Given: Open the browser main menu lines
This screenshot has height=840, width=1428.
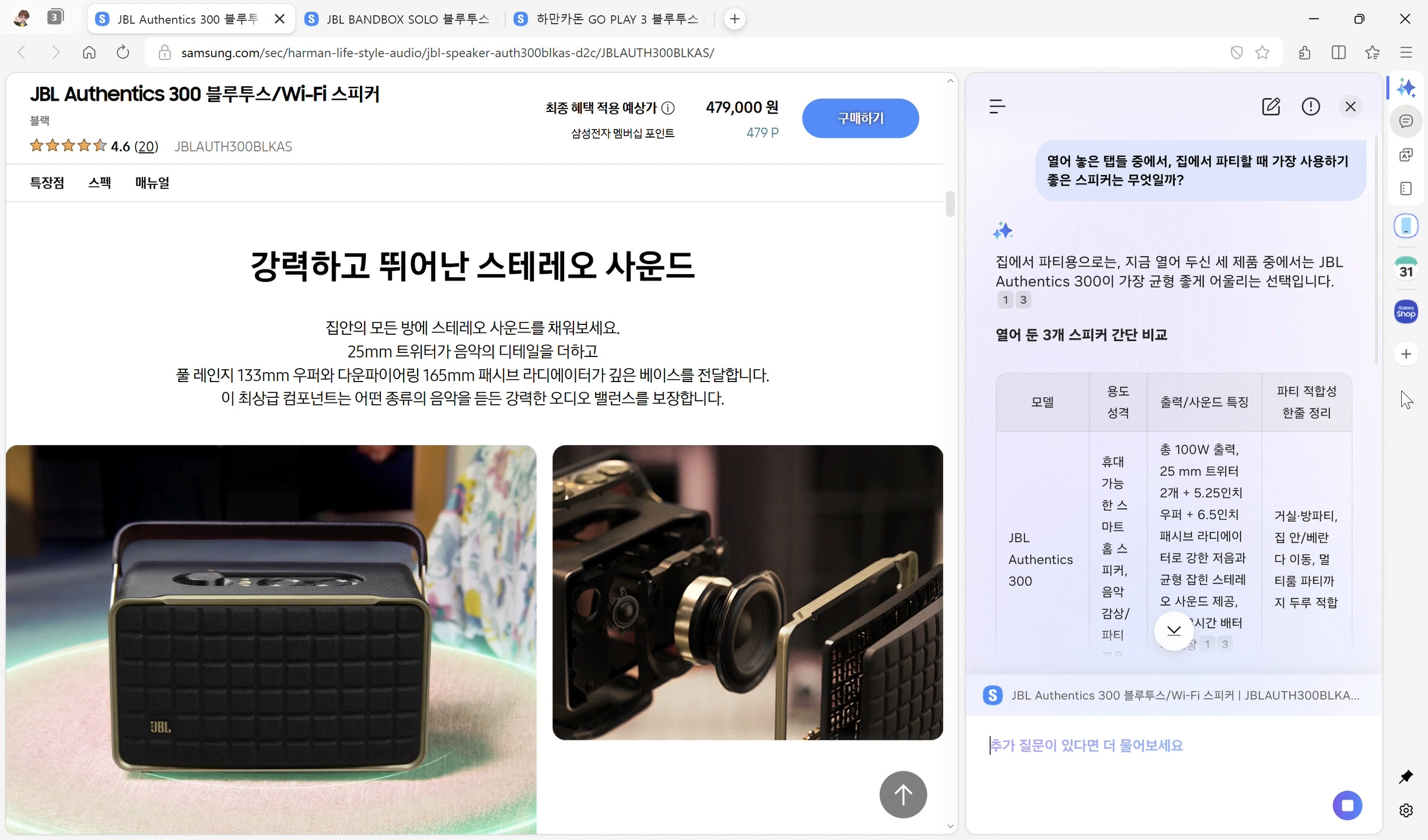Looking at the screenshot, I should tap(1406, 52).
